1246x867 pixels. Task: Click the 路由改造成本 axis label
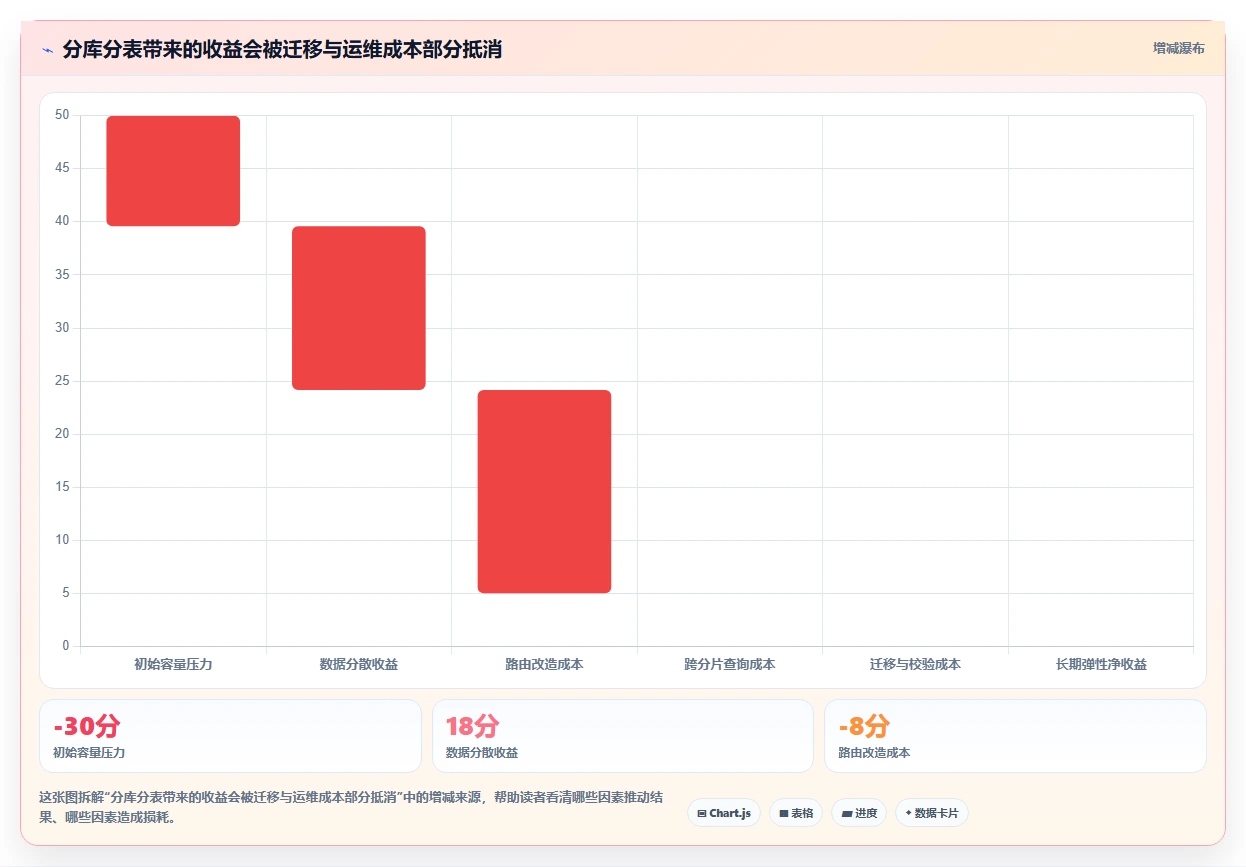(x=544, y=664)
